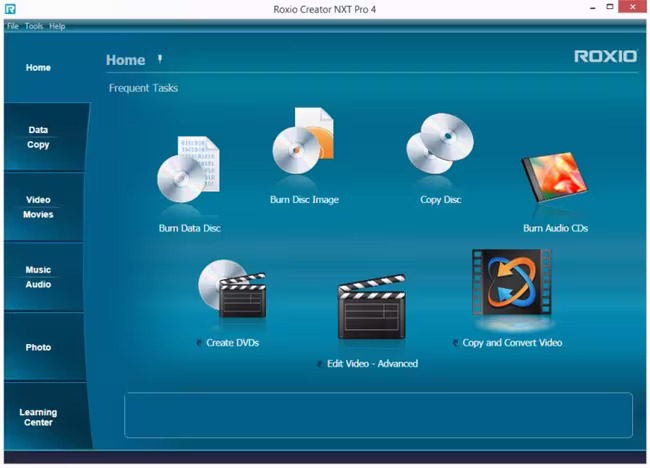The image size is (650, 468).
Task: Switch to the Video Movies tab
Action: [45, 207]
